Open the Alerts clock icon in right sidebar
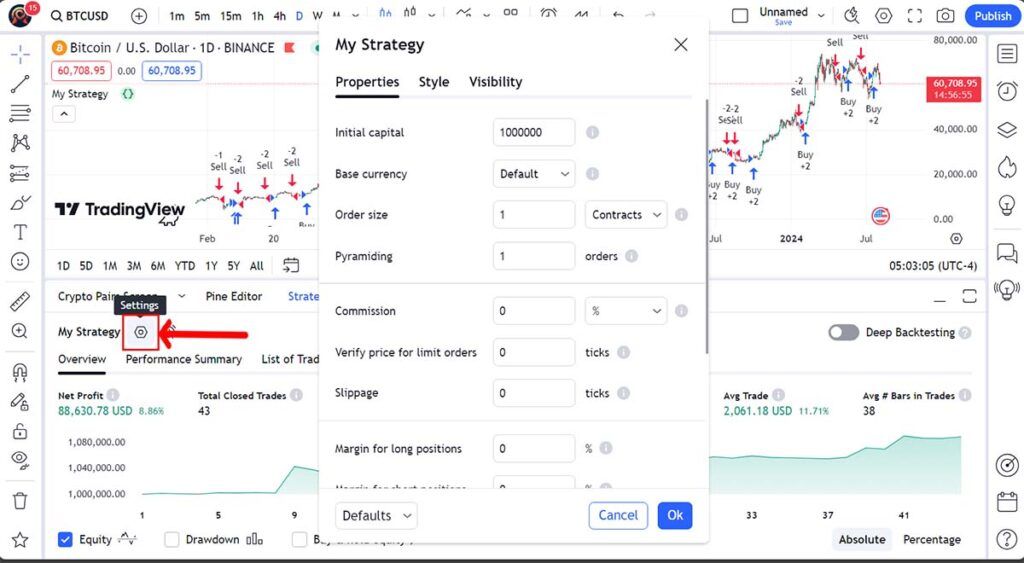This screenshot has width=1024, height=563. [x=1006, y=465]
